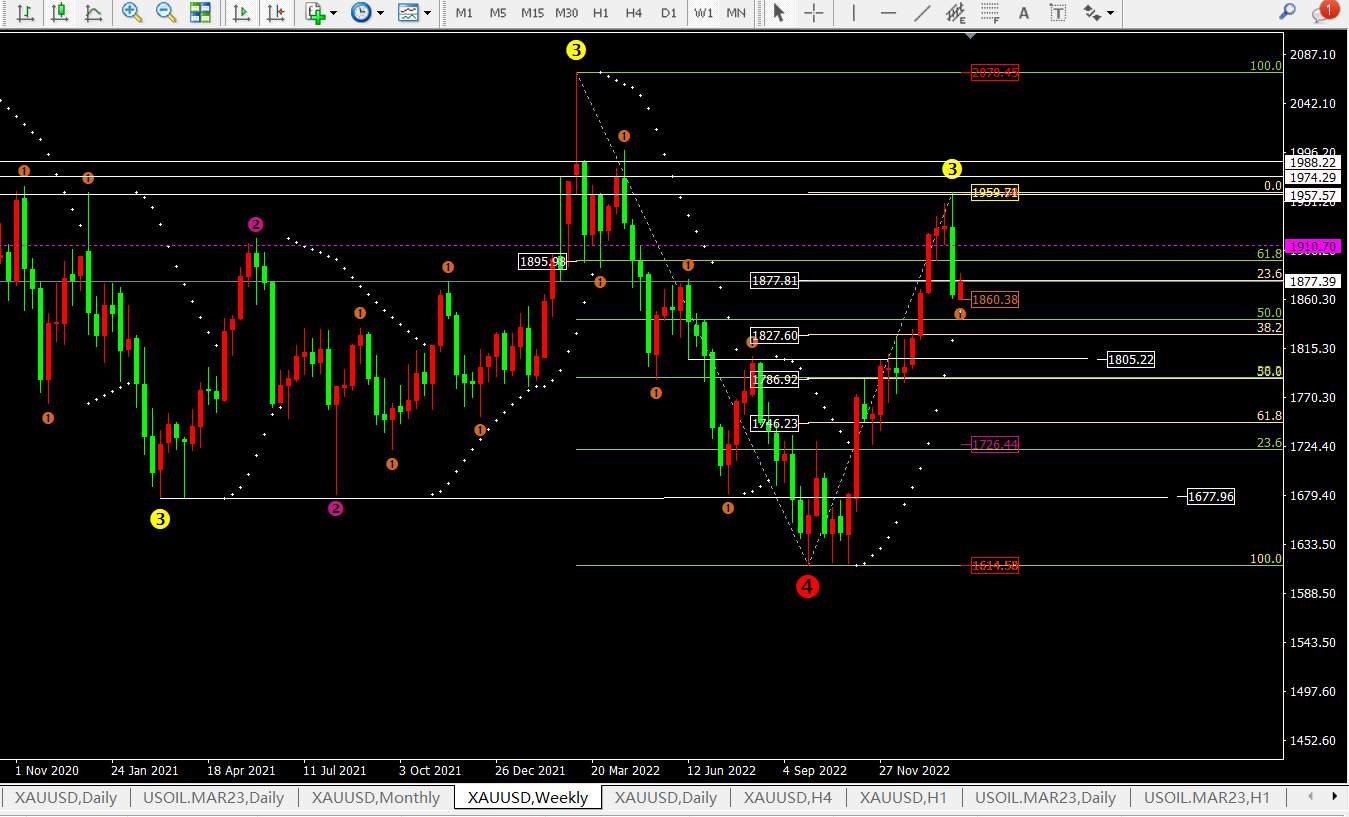Select the arrow cursor tool

click(779, 13)
